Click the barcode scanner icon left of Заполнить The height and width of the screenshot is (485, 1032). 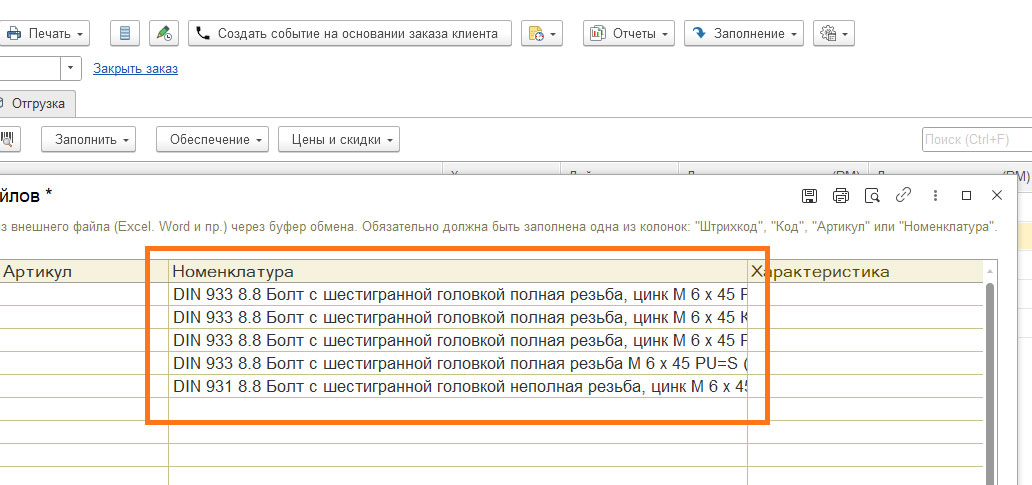pyautogui.click(x=9, y=139)
